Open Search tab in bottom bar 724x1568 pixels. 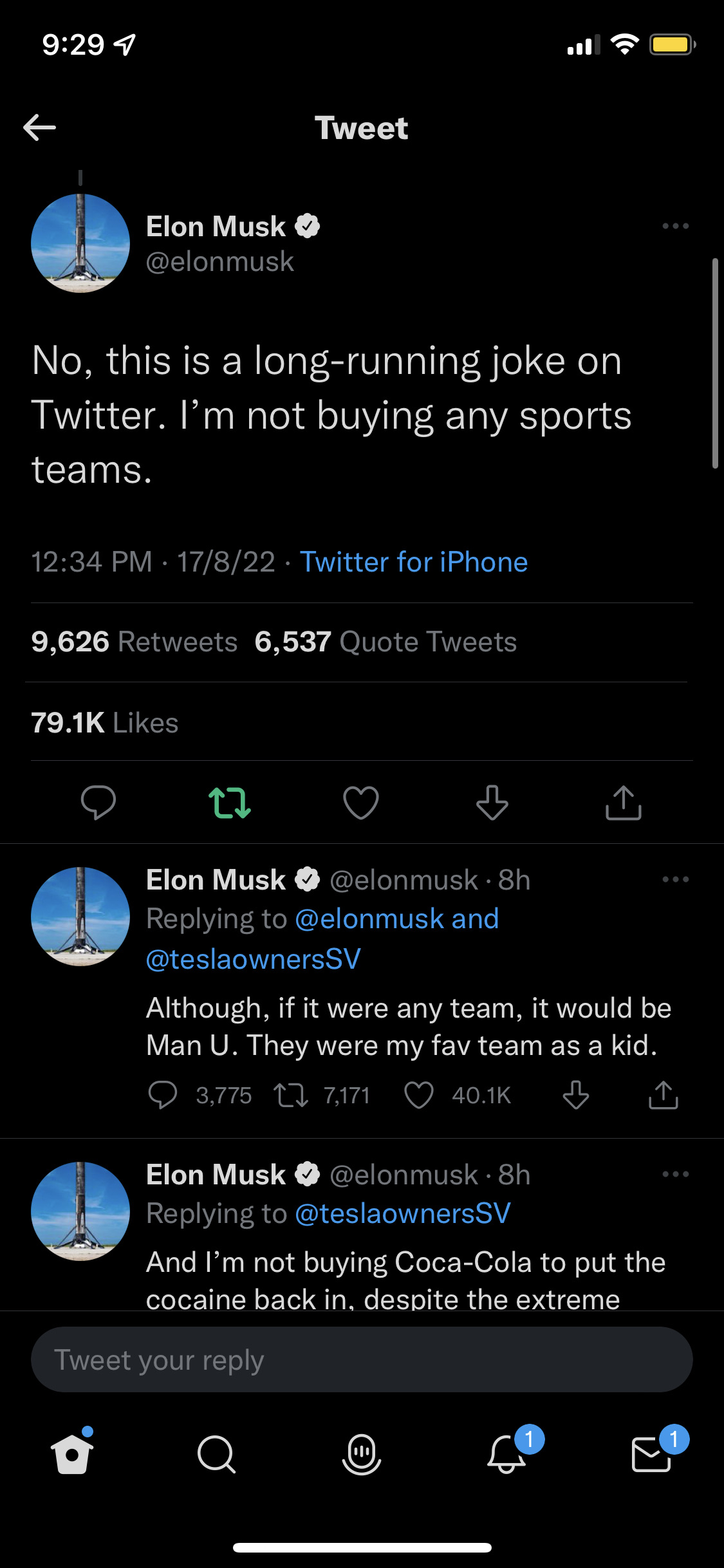click(217, 1453)
